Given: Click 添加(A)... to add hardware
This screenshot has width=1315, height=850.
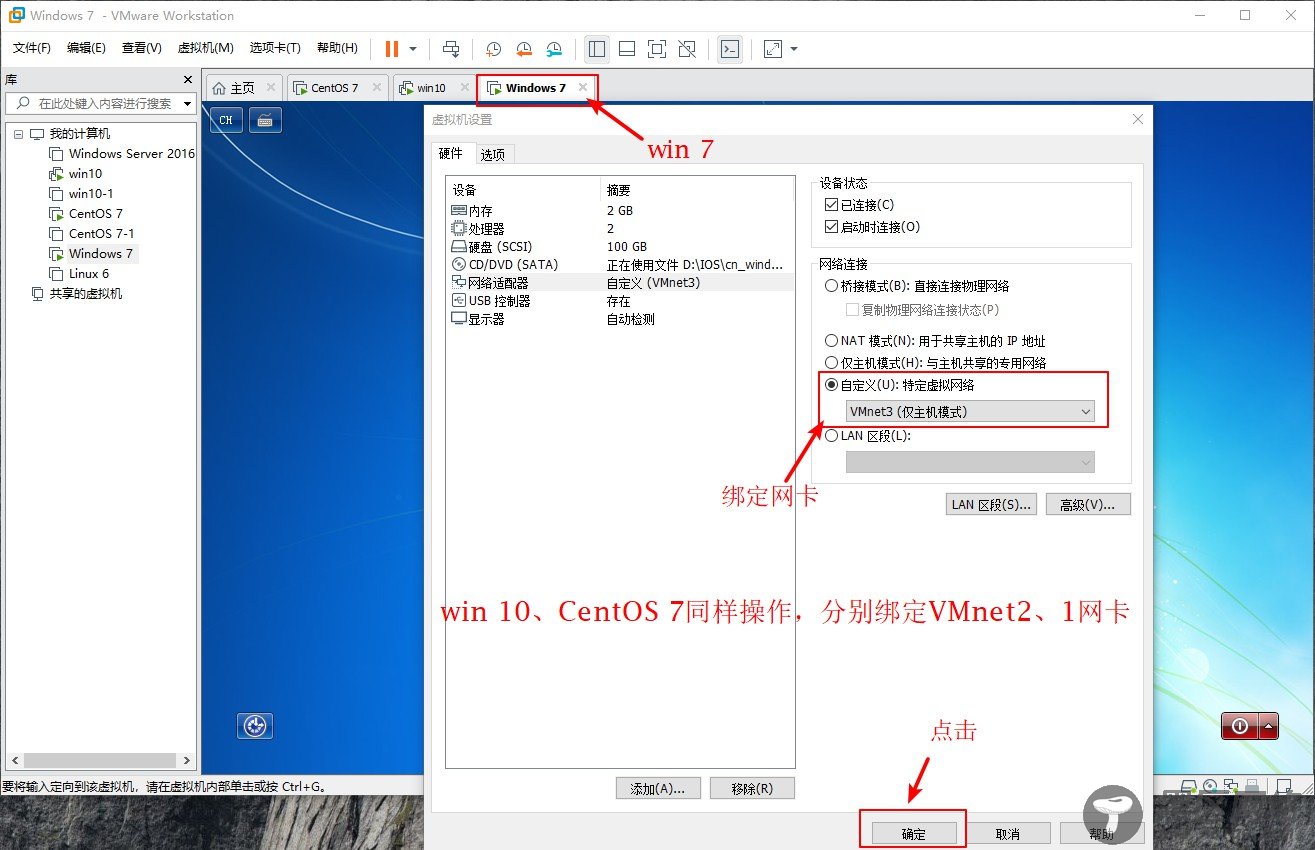Looking at the screenshot, I should point(658,788).
